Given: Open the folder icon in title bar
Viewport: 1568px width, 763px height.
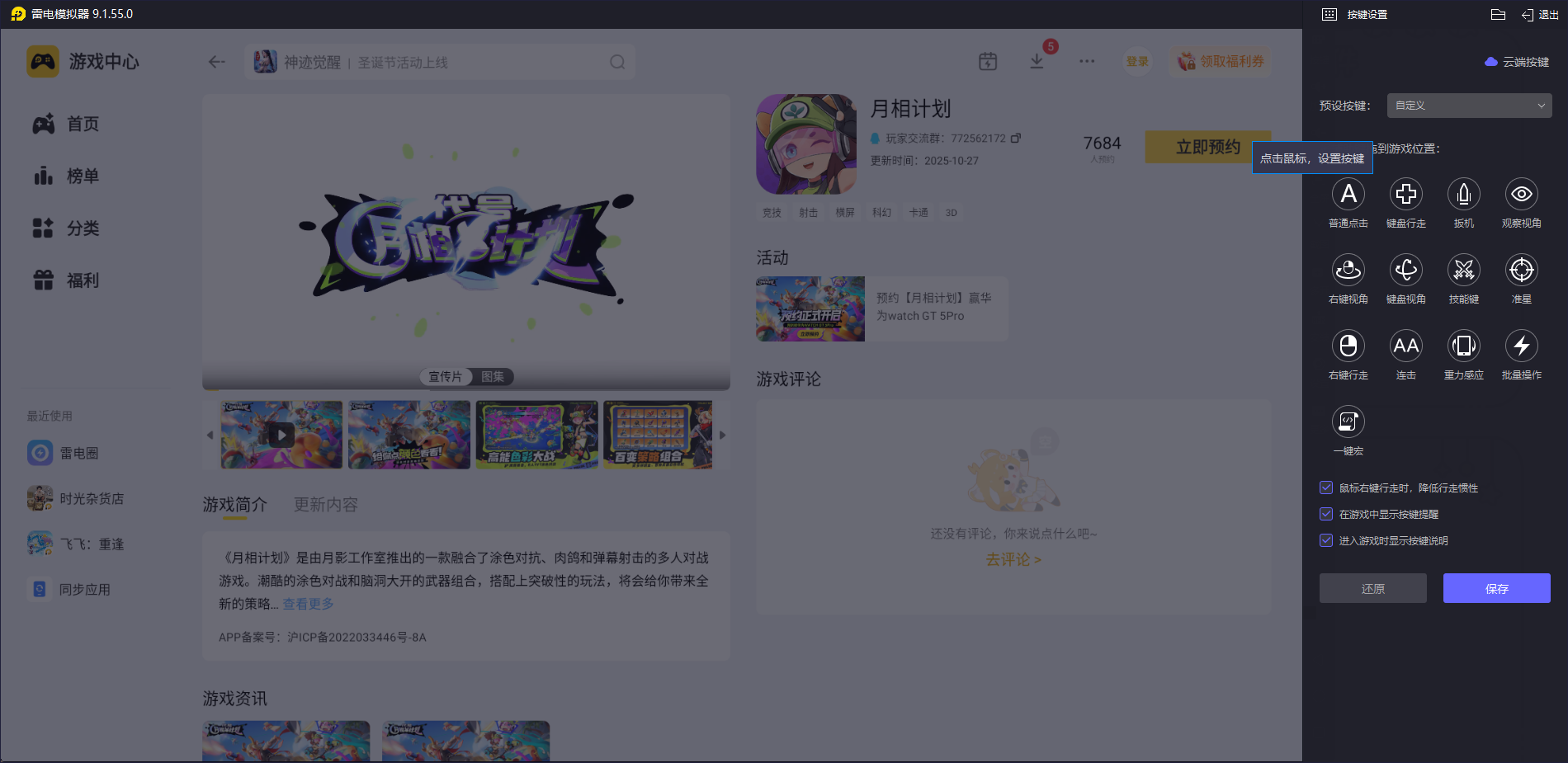Looking at the screenshot, I should click(x=1499, y=14).
